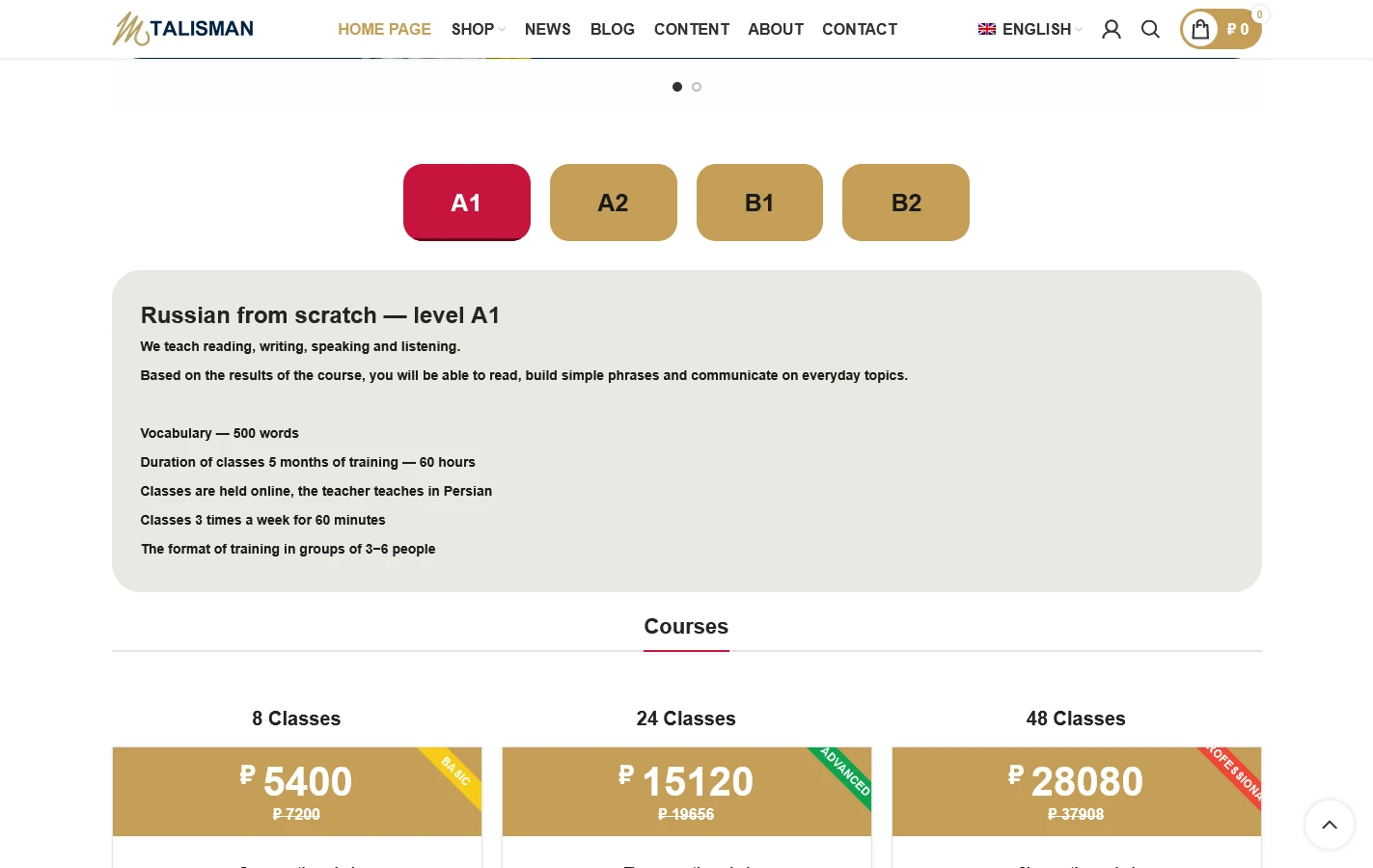Open the NEWS page
Viewport: 1373px width, 868px height.
click(x=547, y=29)
